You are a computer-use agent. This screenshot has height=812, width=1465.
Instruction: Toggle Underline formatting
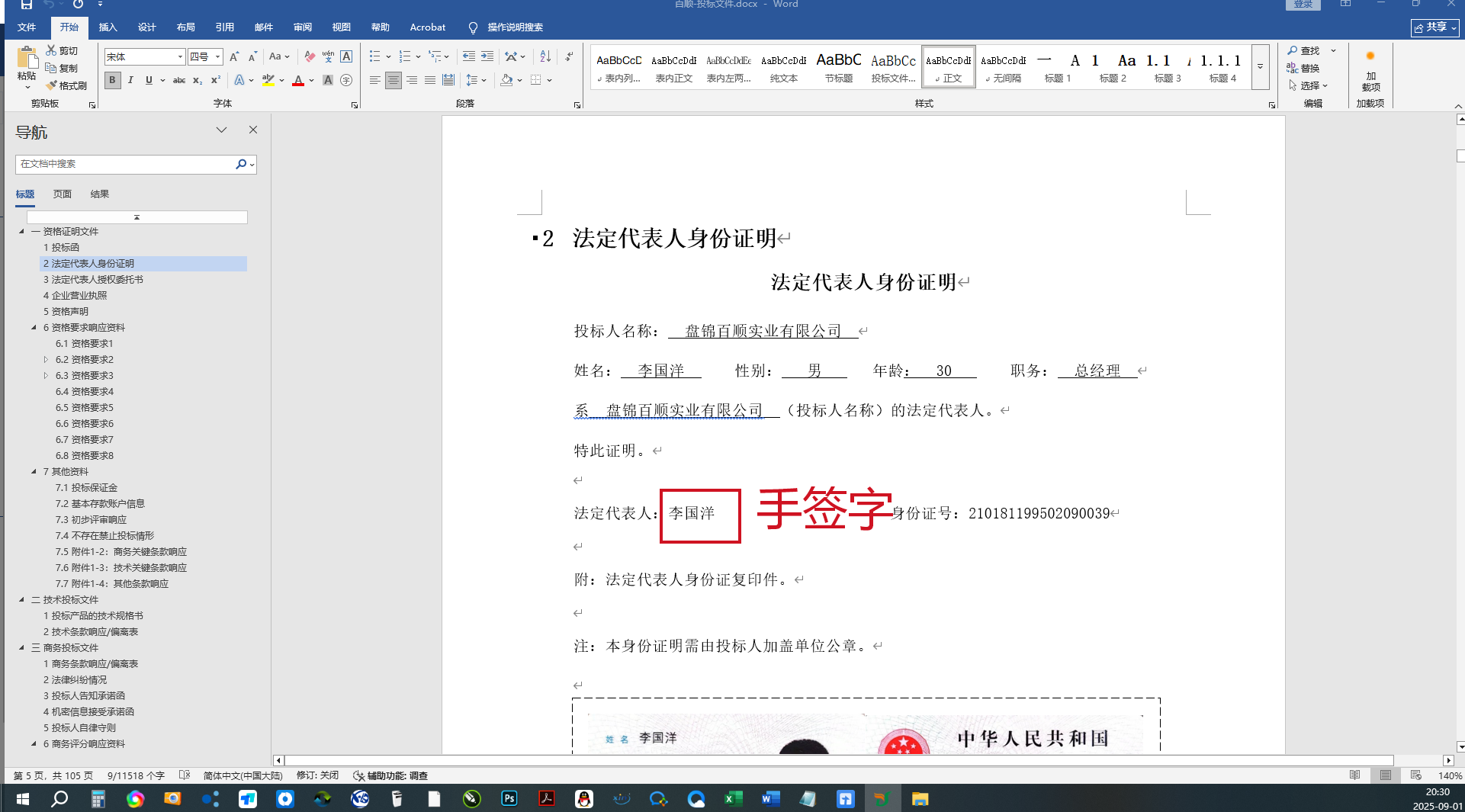tap(149, 80)
